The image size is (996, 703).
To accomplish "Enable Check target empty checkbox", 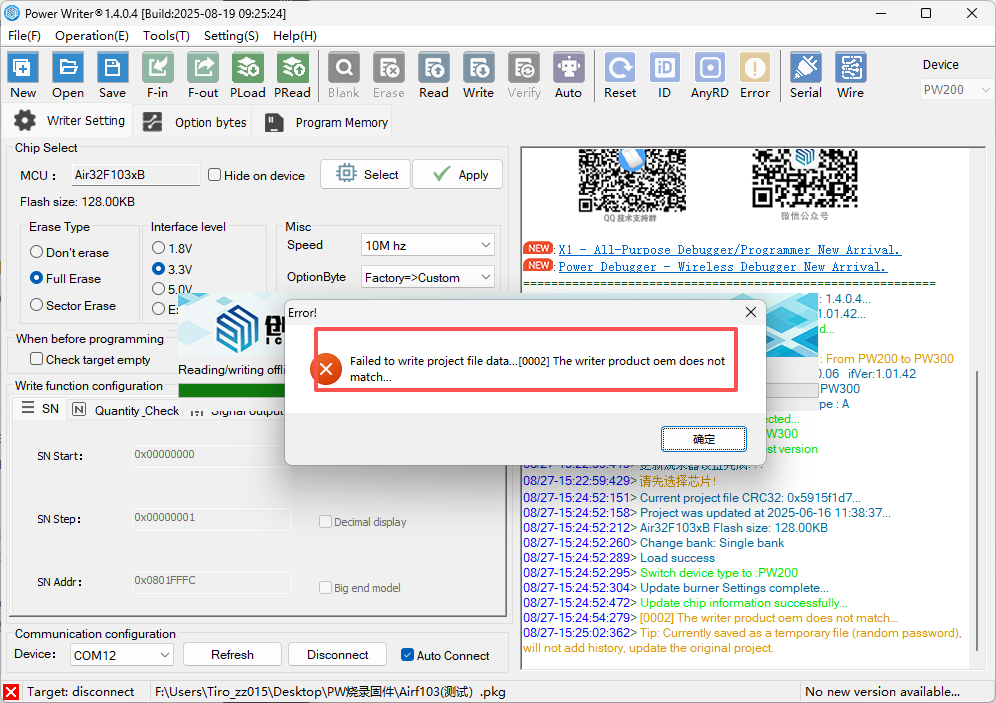I will click(x=37, y=359).
